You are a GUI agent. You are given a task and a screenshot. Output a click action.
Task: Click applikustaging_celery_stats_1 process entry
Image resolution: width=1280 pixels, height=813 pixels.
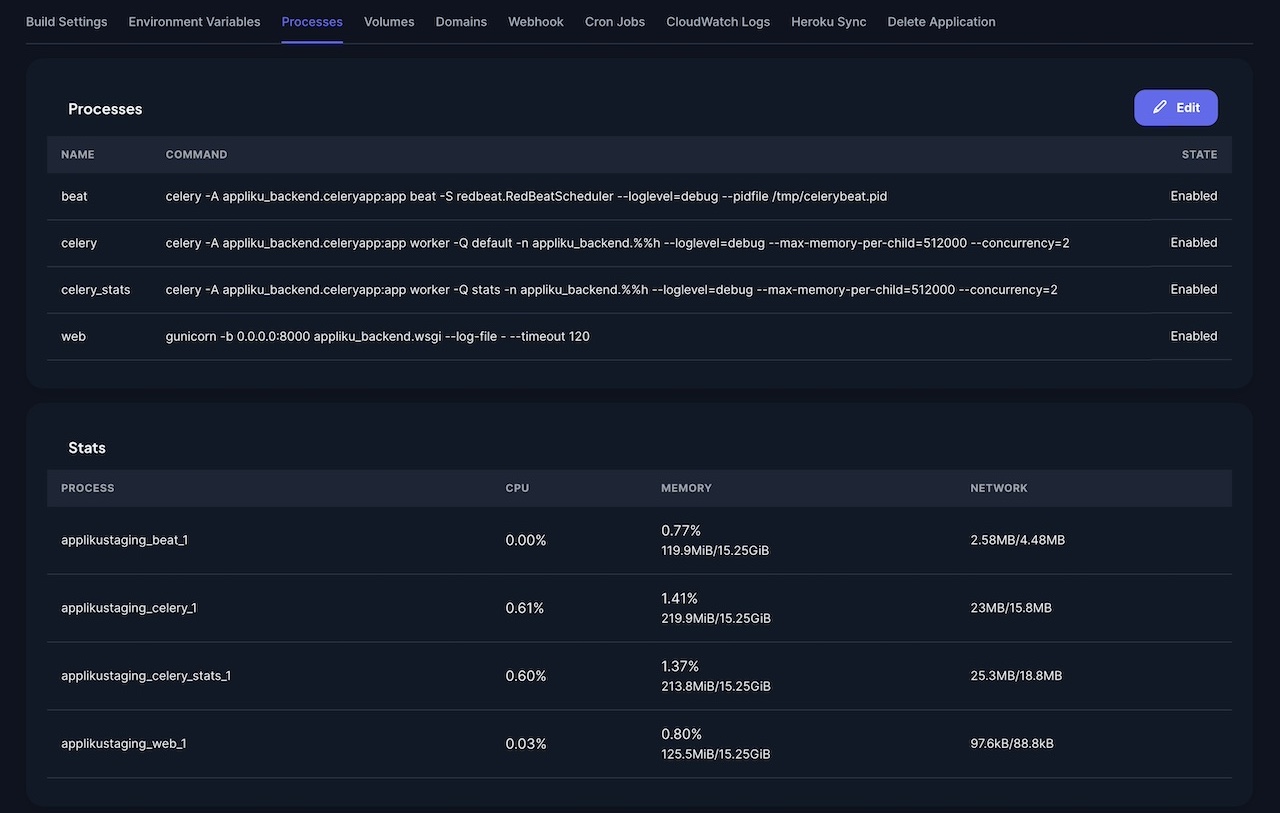[146, 676]
